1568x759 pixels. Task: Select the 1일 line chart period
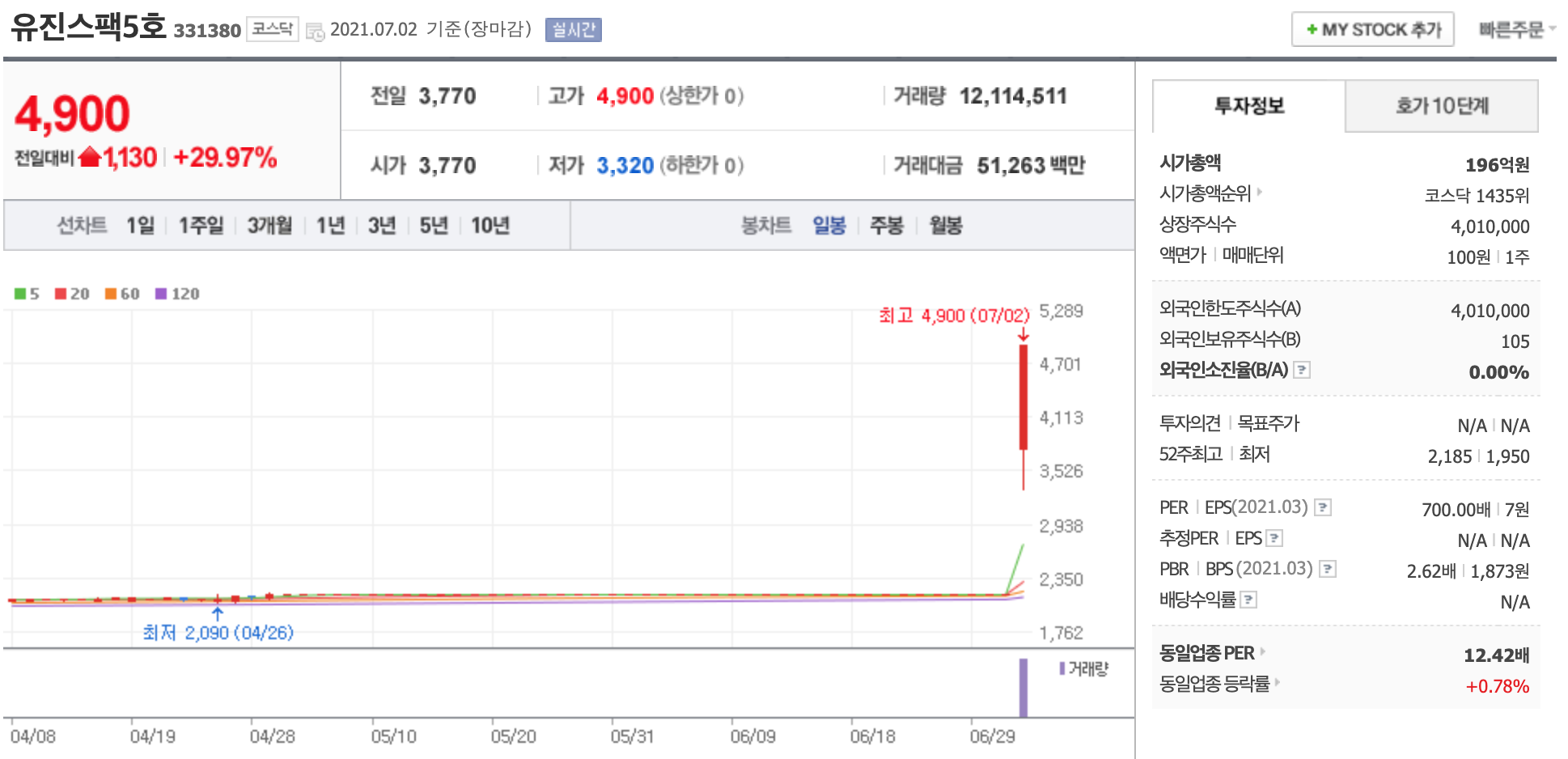point(140,225)
